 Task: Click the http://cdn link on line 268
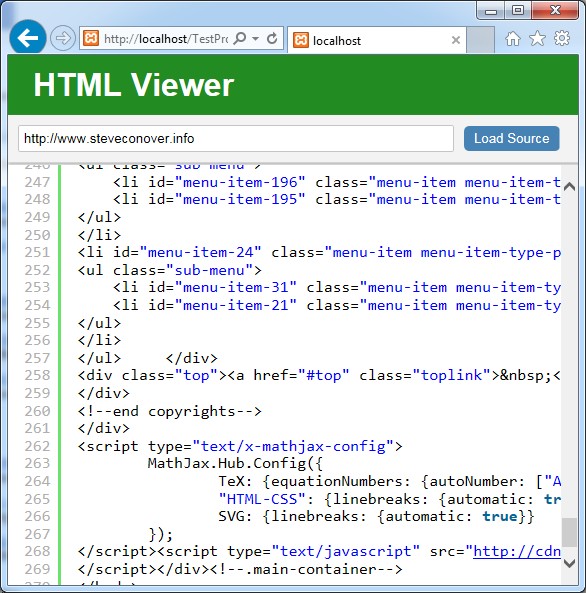point(517,551)
